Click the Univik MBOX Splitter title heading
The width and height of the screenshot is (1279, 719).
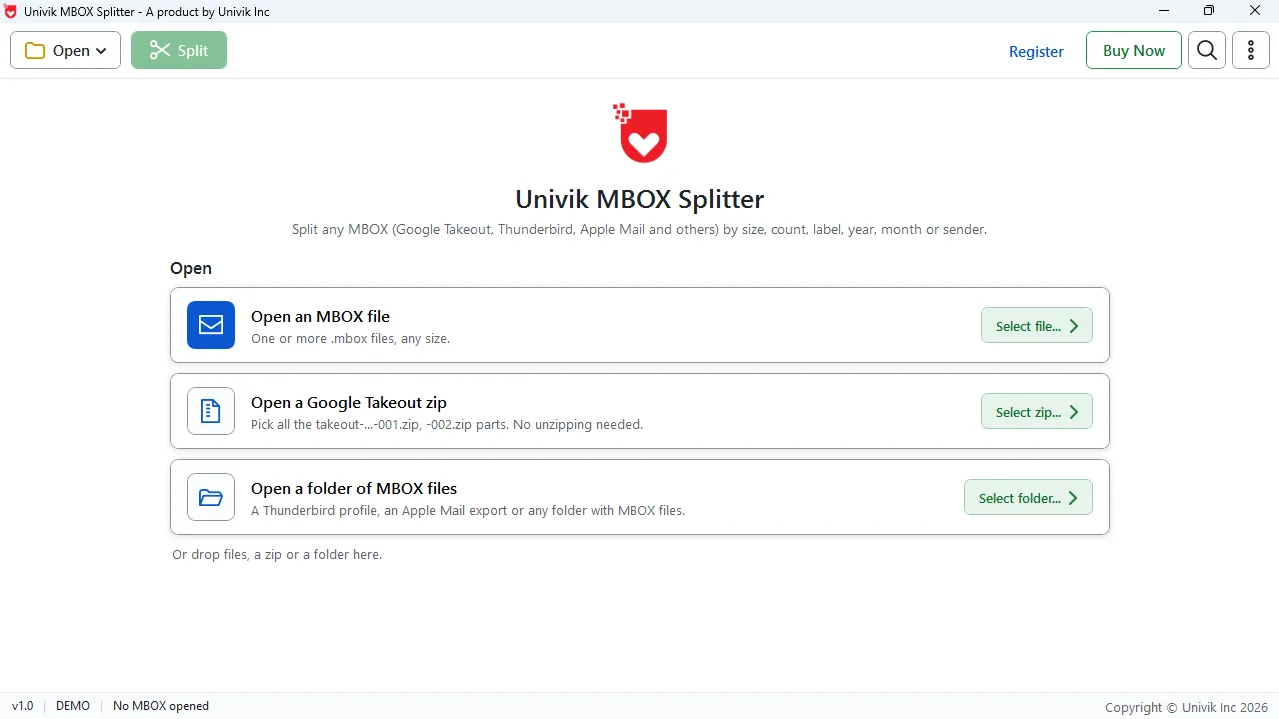pyautogui.click(x=640, y=199)
